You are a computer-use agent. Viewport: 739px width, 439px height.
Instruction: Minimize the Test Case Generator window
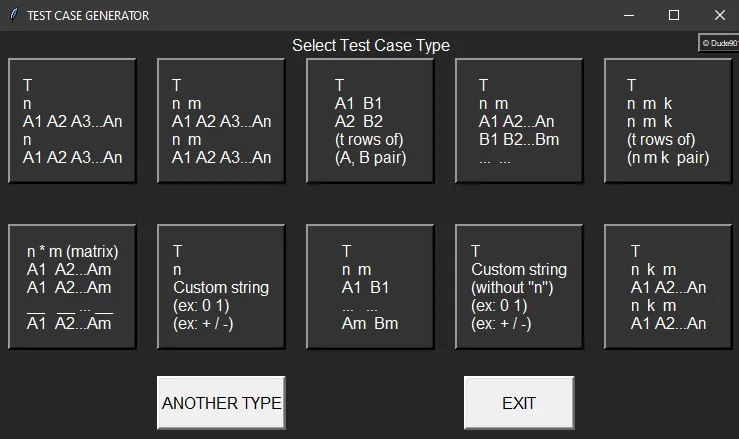[628, 15]
